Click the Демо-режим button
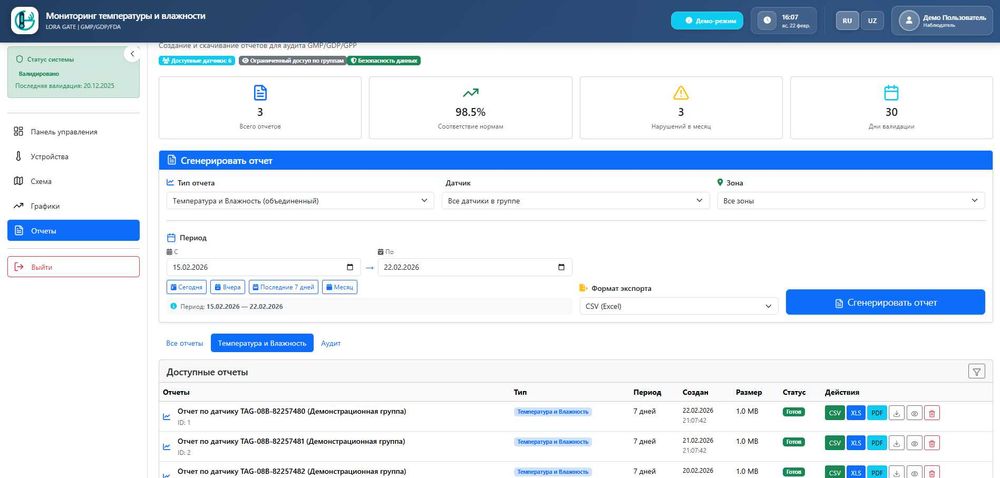 pos(707,20)
